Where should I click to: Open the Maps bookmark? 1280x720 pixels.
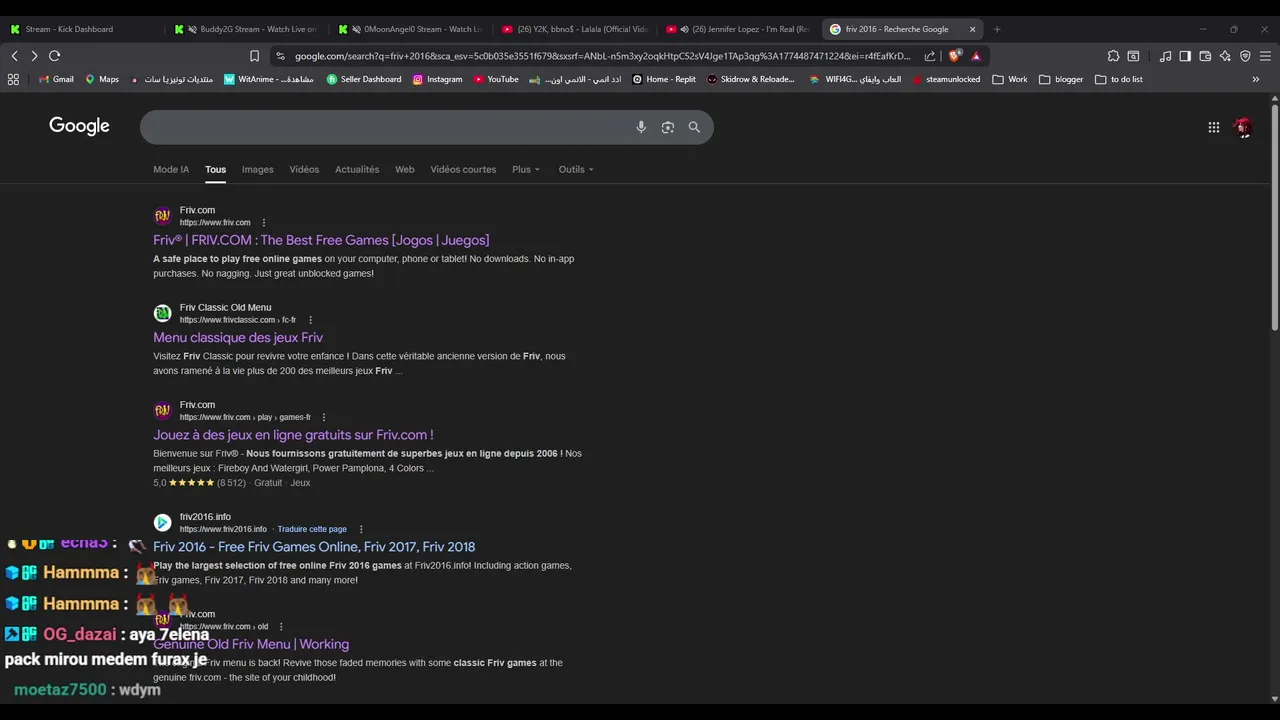click(102, 79)
